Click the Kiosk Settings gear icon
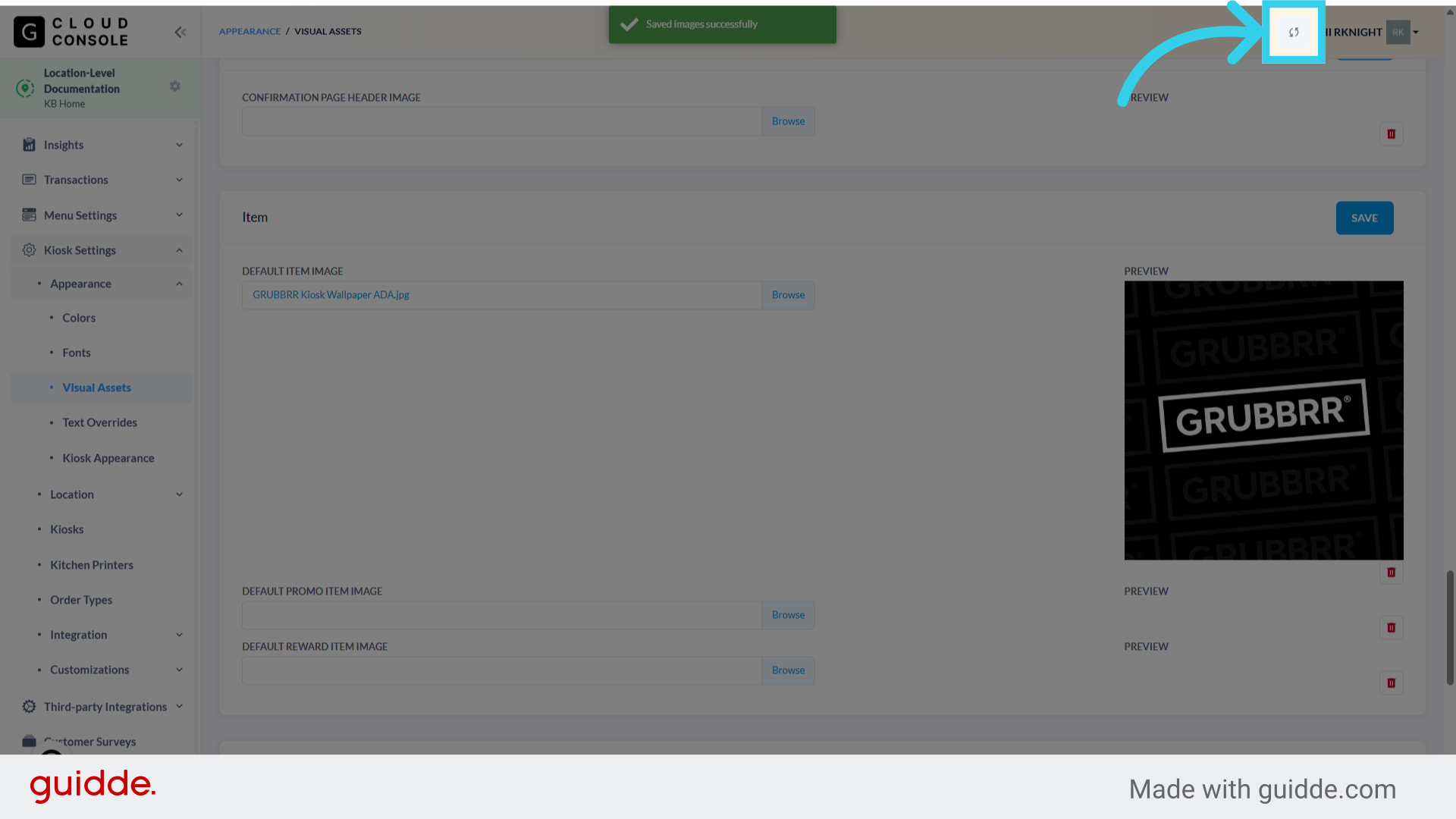The image size is (1456, 819). tap(29, 250)
